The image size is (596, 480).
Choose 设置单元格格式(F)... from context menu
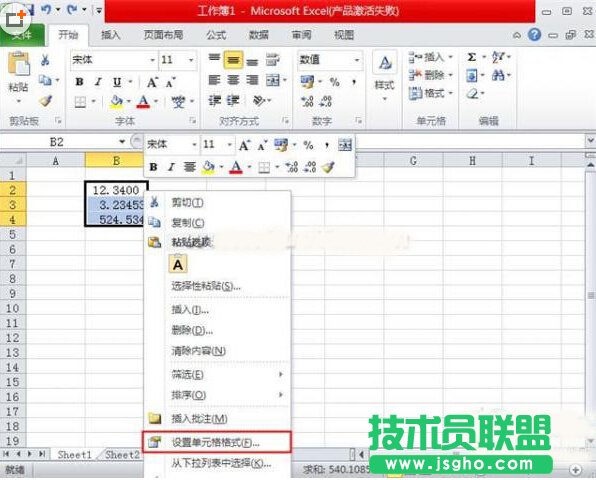coord(217,442)
